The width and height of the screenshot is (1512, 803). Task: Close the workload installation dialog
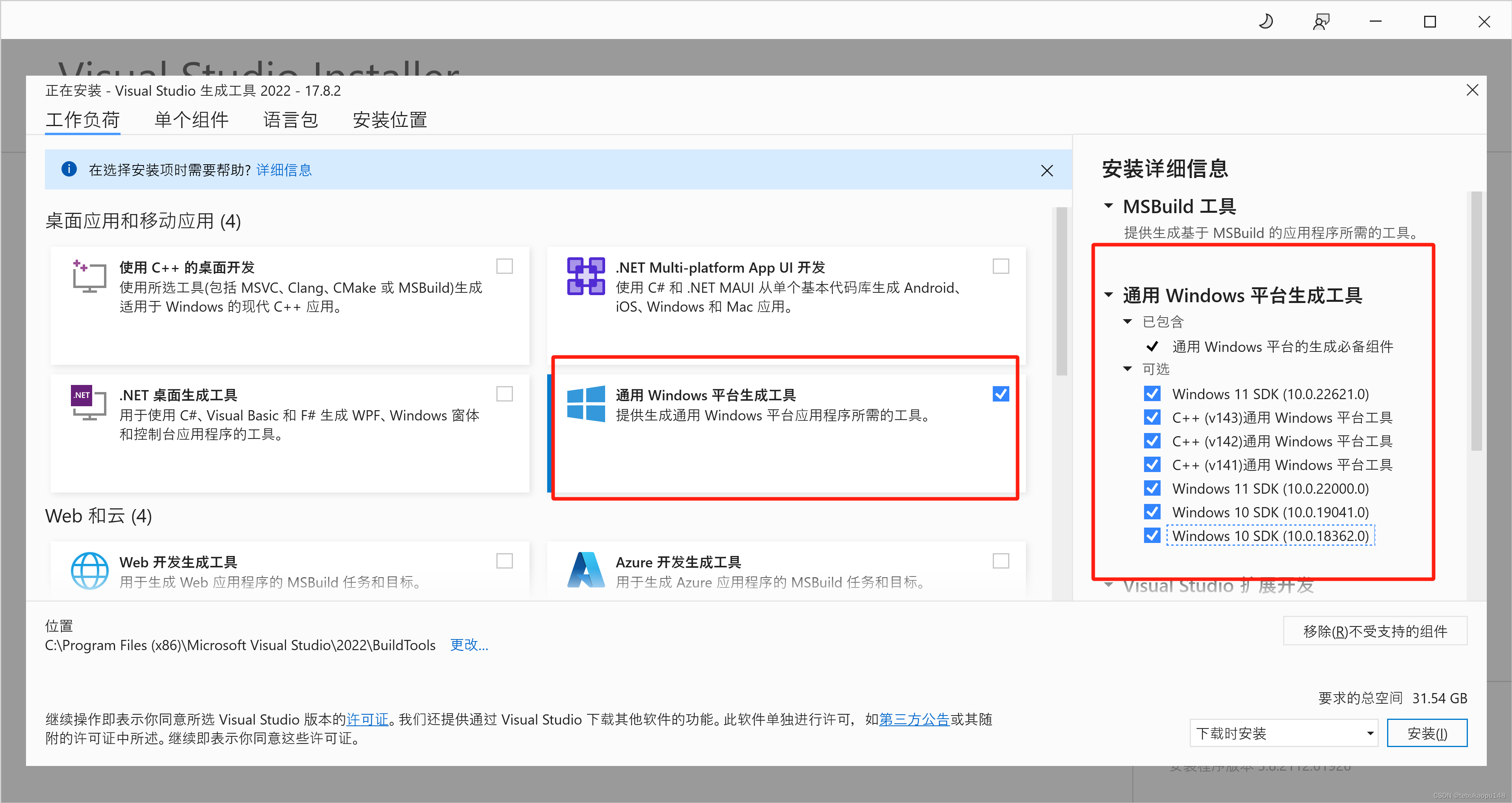(x=1472, y=90)
